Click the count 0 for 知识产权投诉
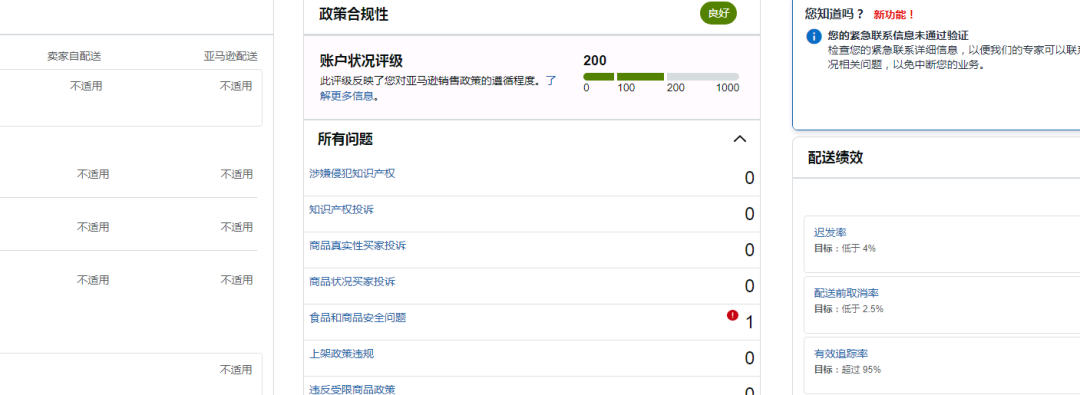 [749, 214]
